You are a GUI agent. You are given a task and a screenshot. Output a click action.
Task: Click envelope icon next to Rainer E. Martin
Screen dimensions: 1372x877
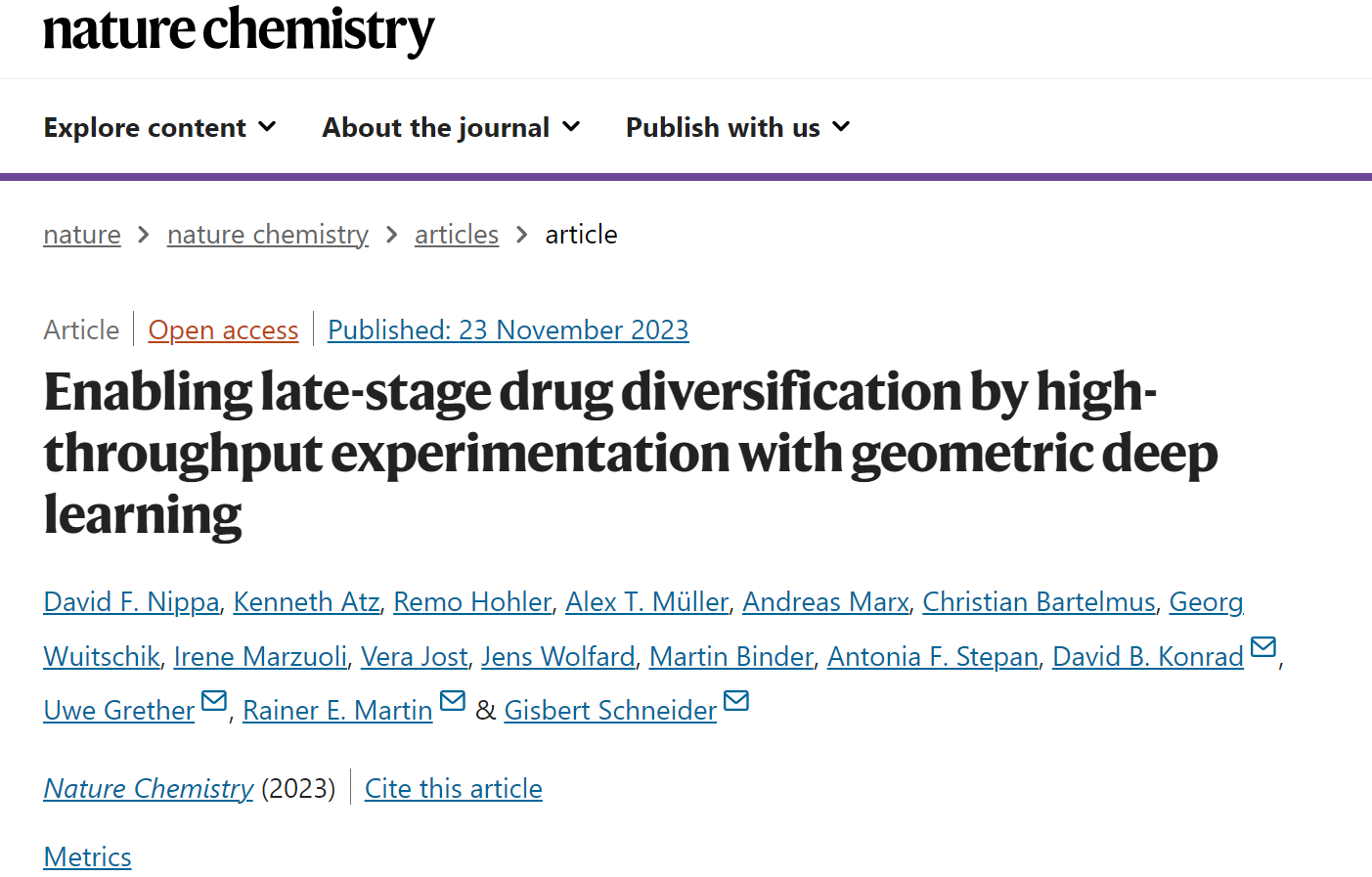click(453, 700)
